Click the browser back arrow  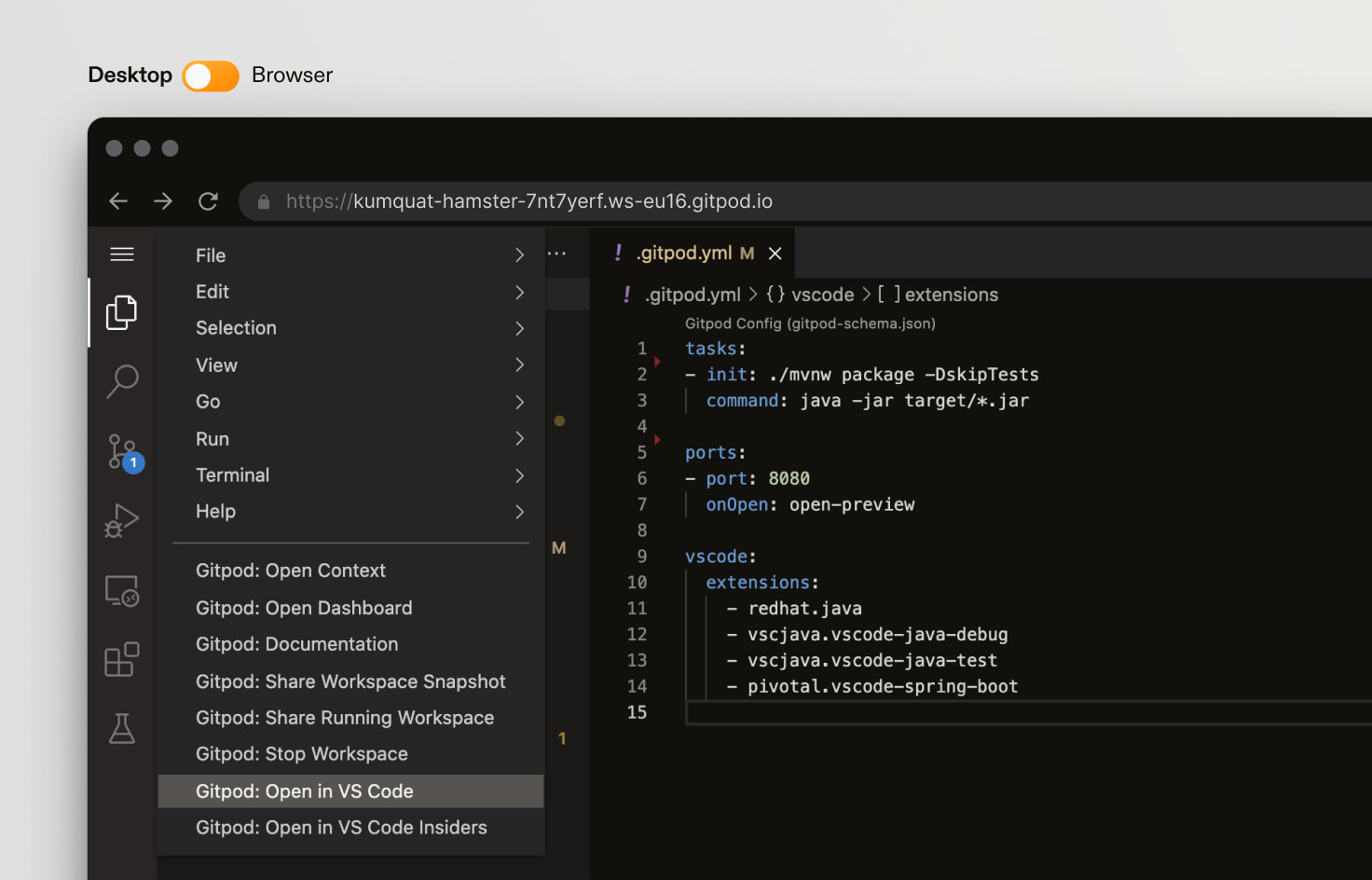click(117, 200)
